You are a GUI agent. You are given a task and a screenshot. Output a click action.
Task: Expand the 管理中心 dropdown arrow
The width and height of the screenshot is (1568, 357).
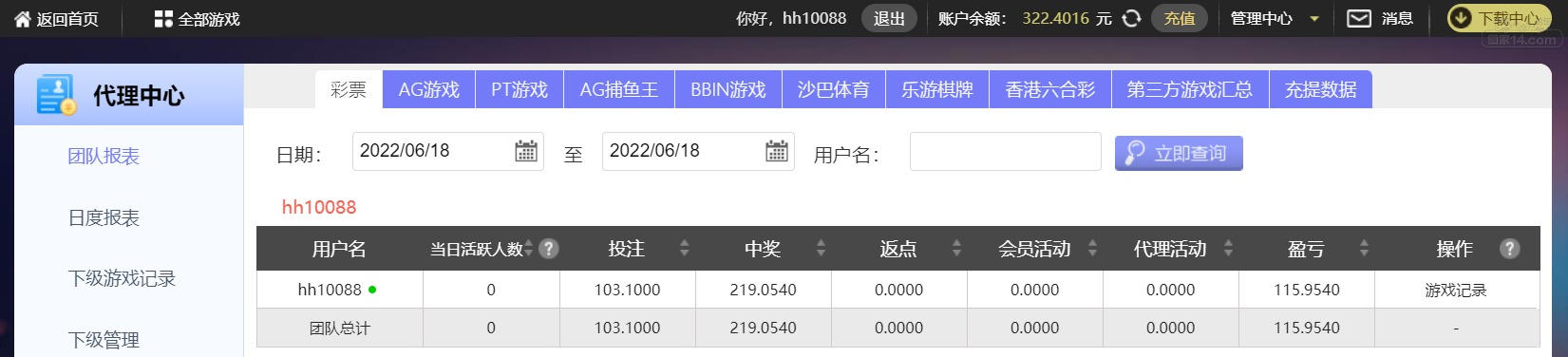coord(1314,19)
